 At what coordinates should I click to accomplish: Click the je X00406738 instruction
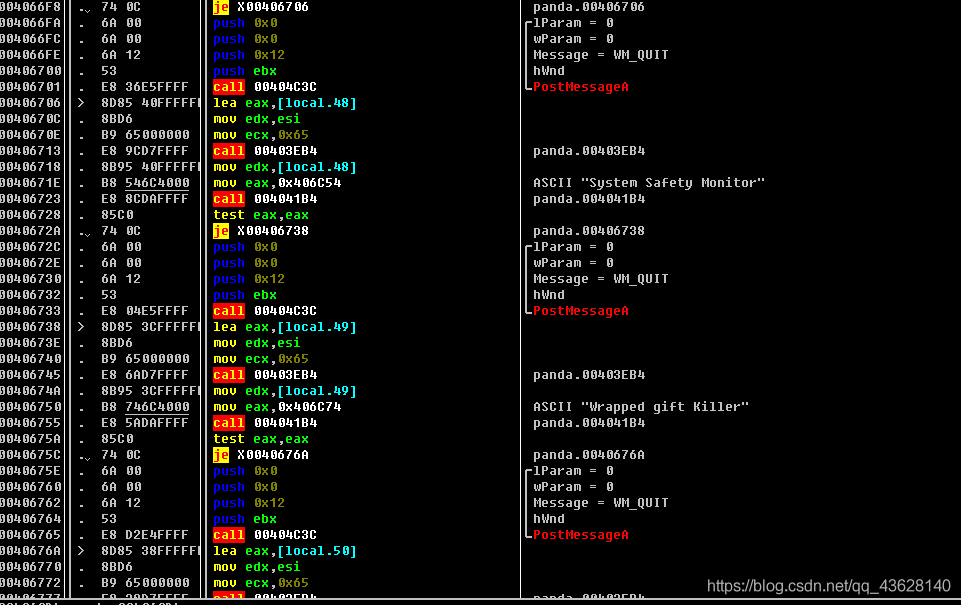[261, 231]
